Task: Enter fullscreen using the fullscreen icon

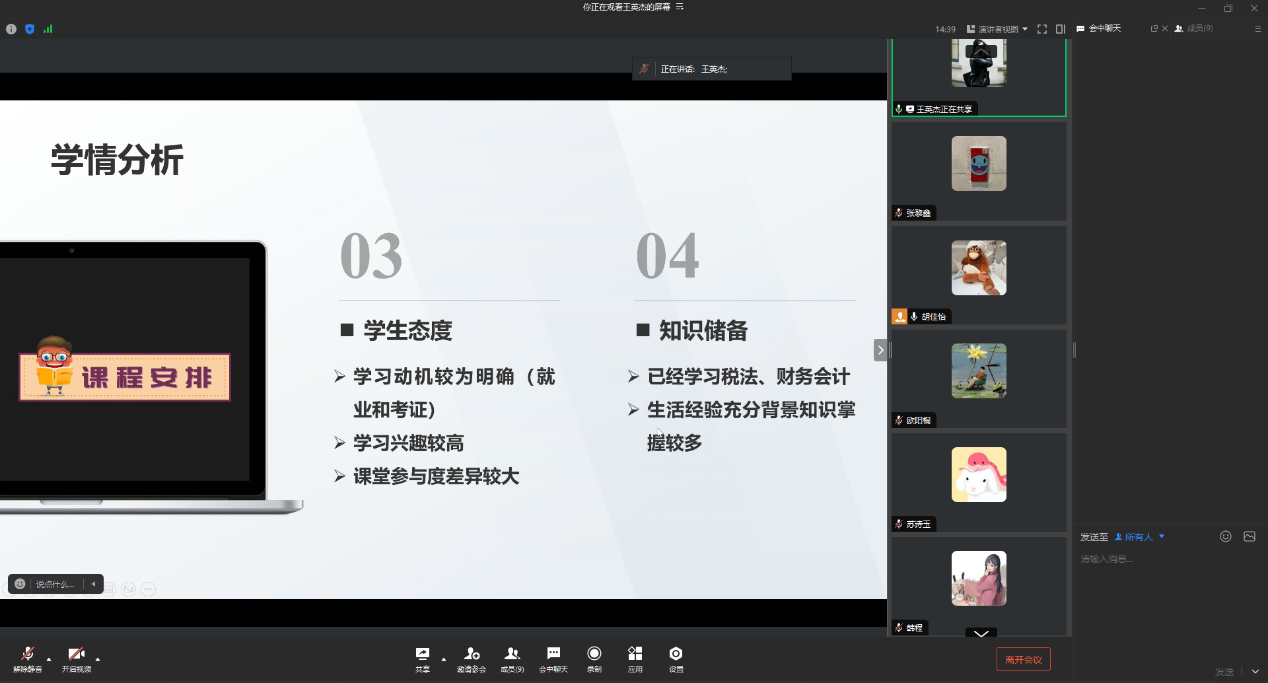Action: 1042,29
